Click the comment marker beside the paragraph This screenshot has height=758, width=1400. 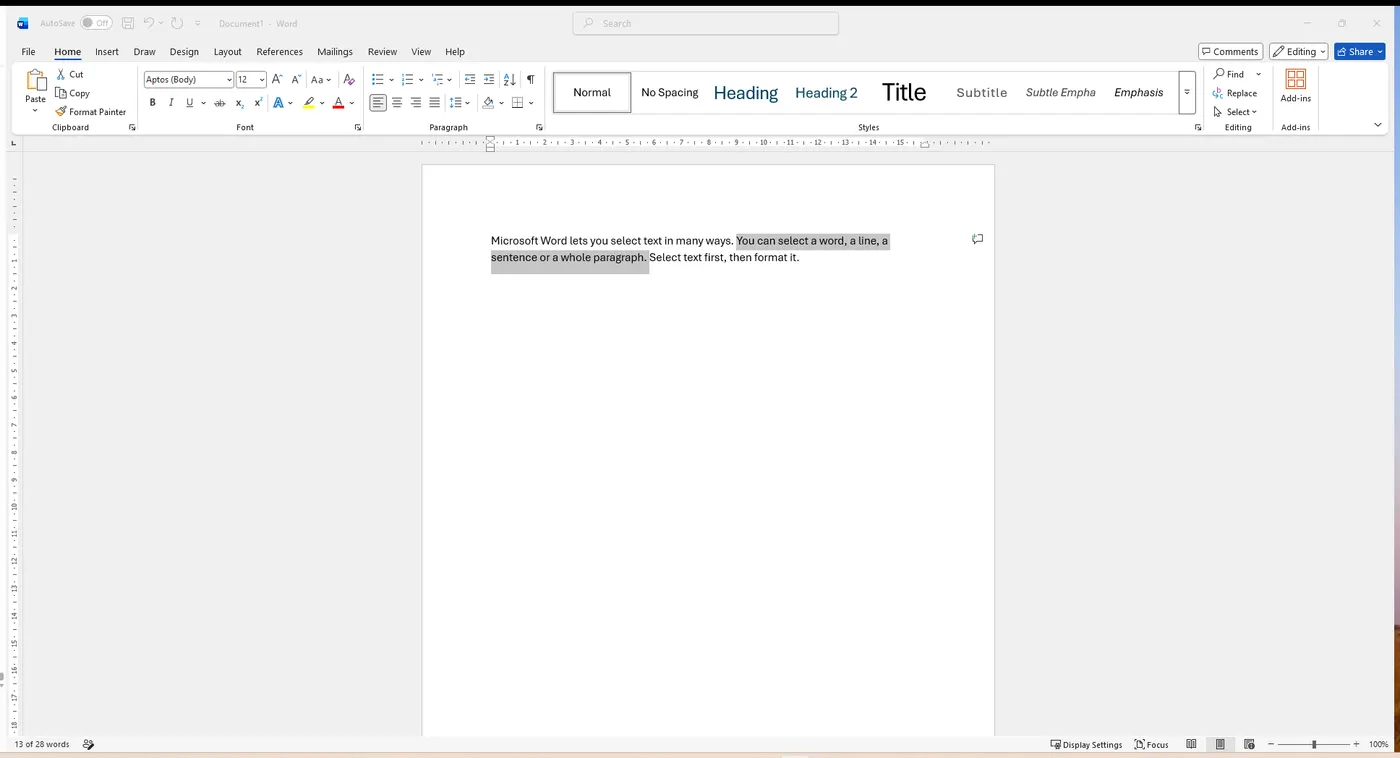point(978,239)
